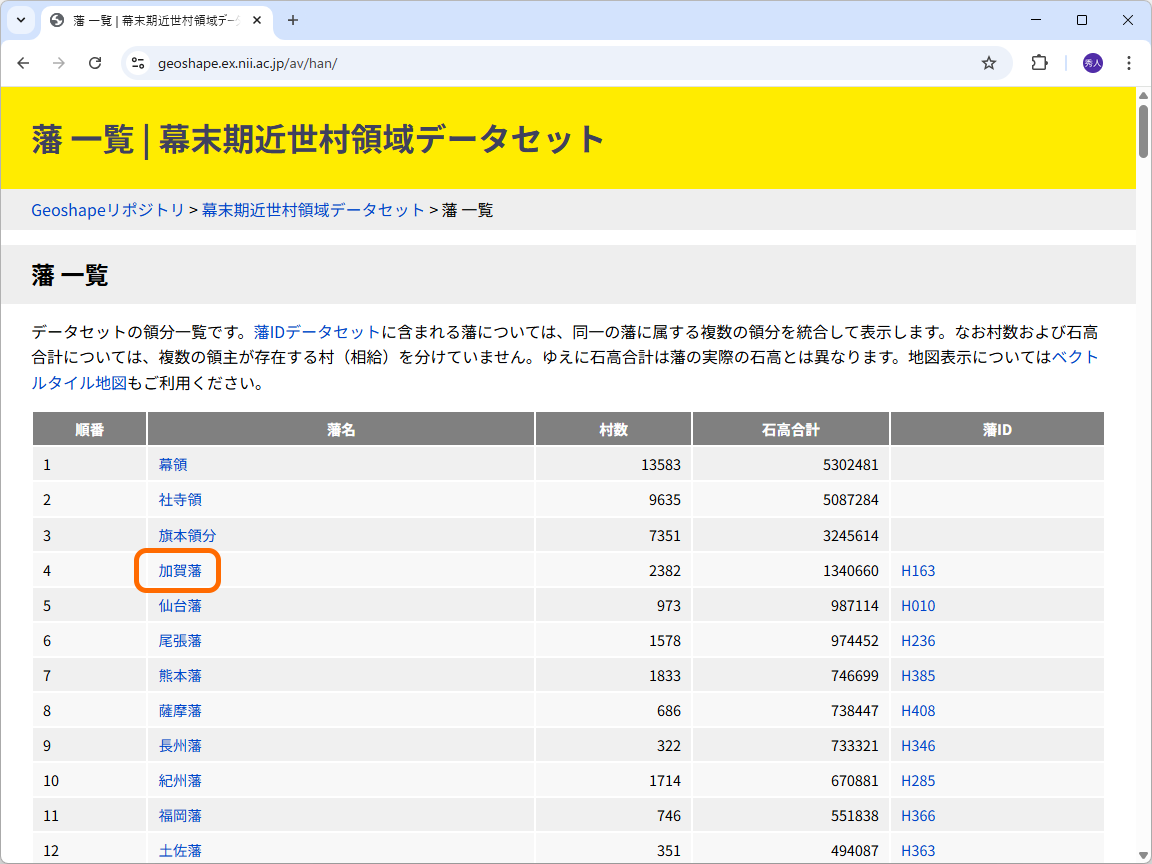Open the 秀人 browser profile avatar
The width and height of the screenshot is (1152, 864).
pyautogui.click(x=1092, y=63)
